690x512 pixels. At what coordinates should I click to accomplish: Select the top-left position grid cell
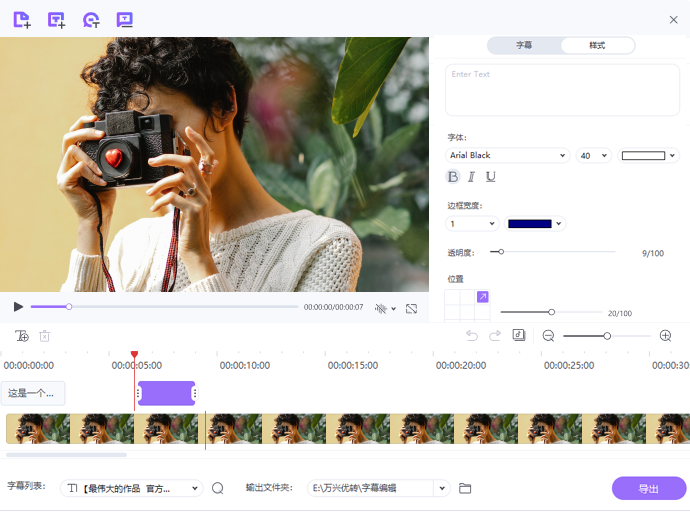click(x=452, y=297)
